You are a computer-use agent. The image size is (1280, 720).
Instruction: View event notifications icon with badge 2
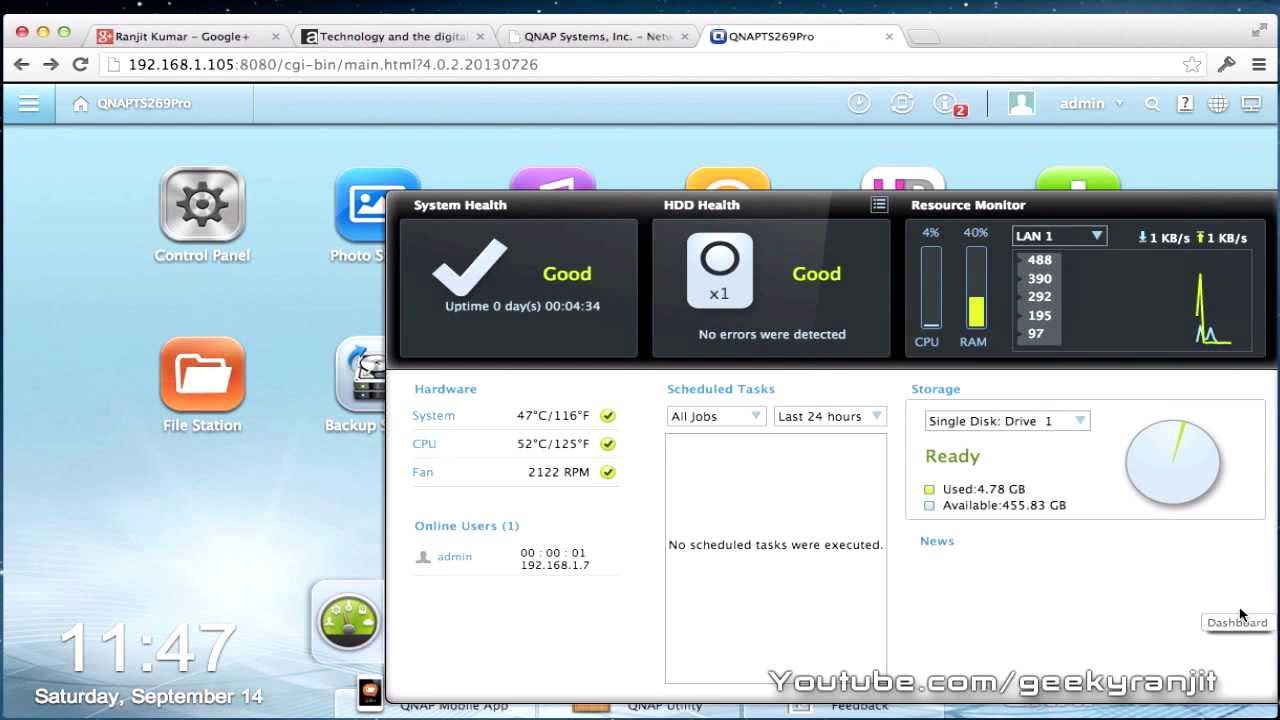[x=948, y=104]
